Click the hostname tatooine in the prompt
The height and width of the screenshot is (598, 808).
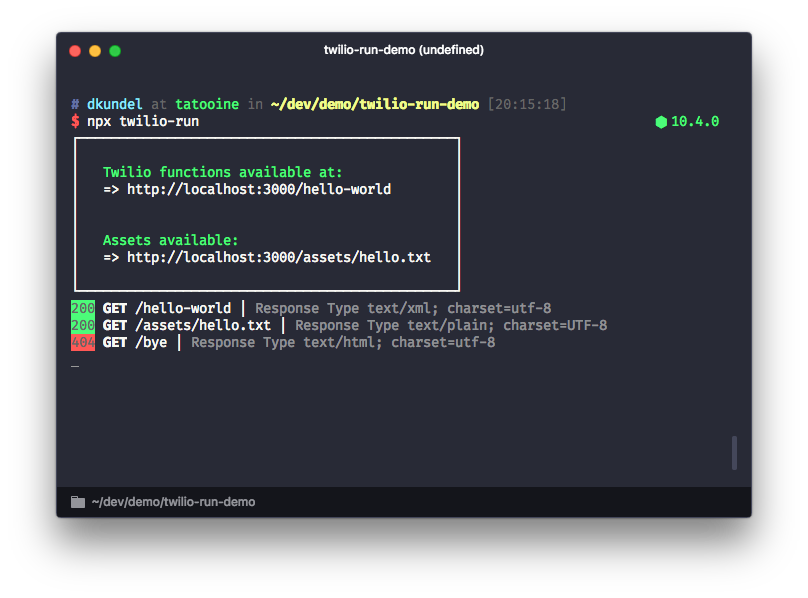(x=207, y=104)
